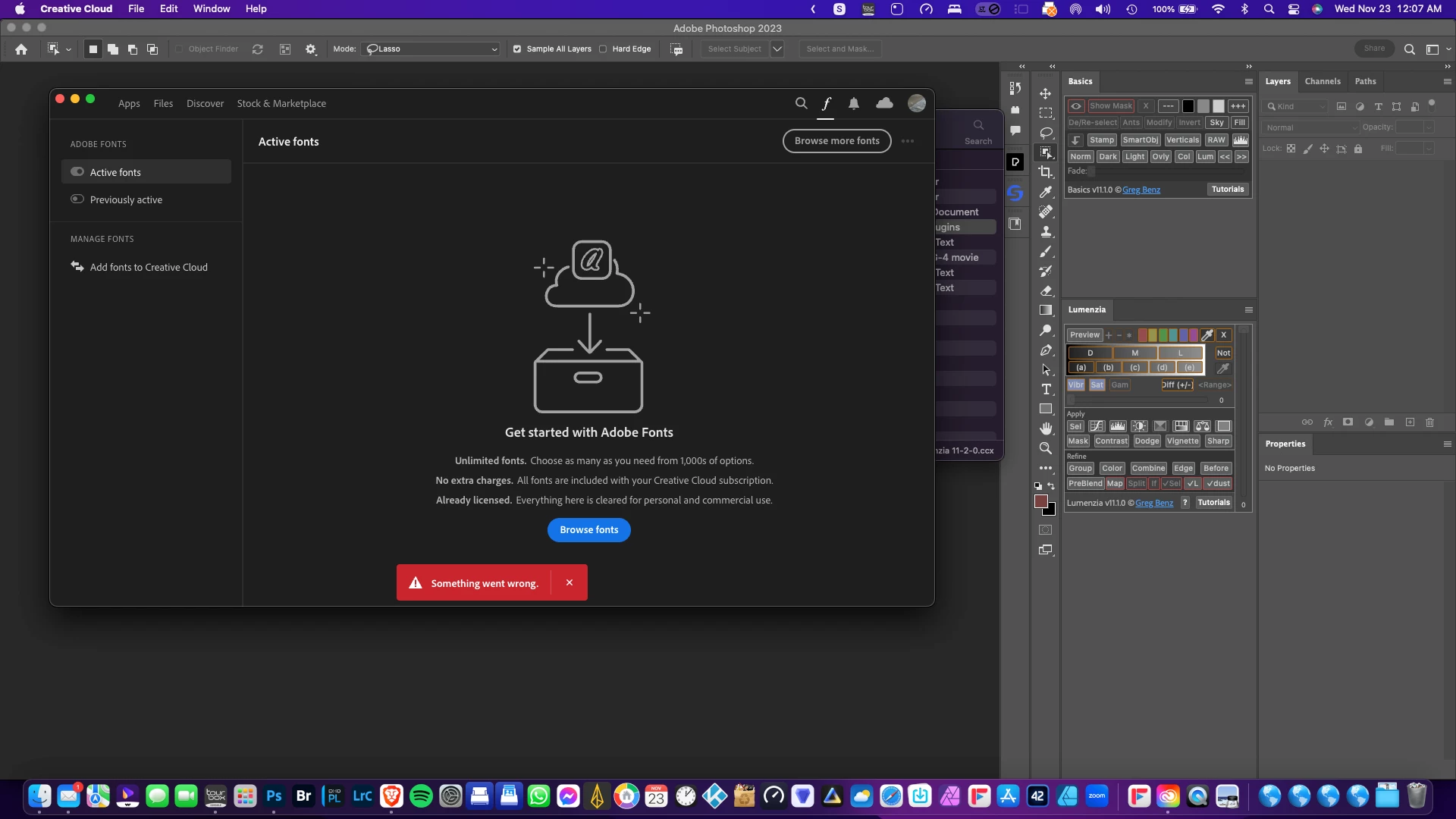This screenshot has width=1456, height=819.
Task: Toggle Show Mask eye in Basics panel
Action: pyautogui.click(x=1076, y=106)
